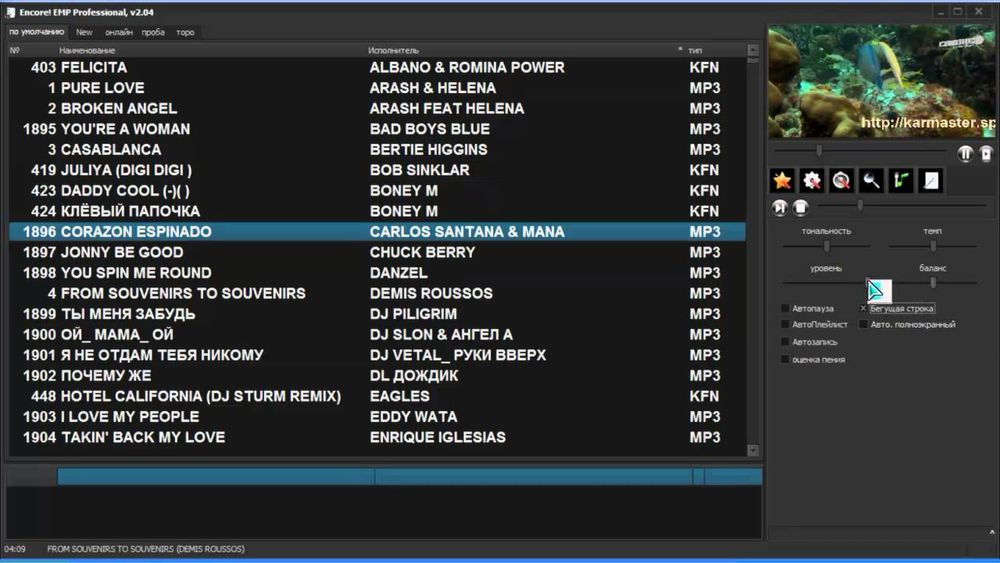Click the тональность slider handle

827,246
